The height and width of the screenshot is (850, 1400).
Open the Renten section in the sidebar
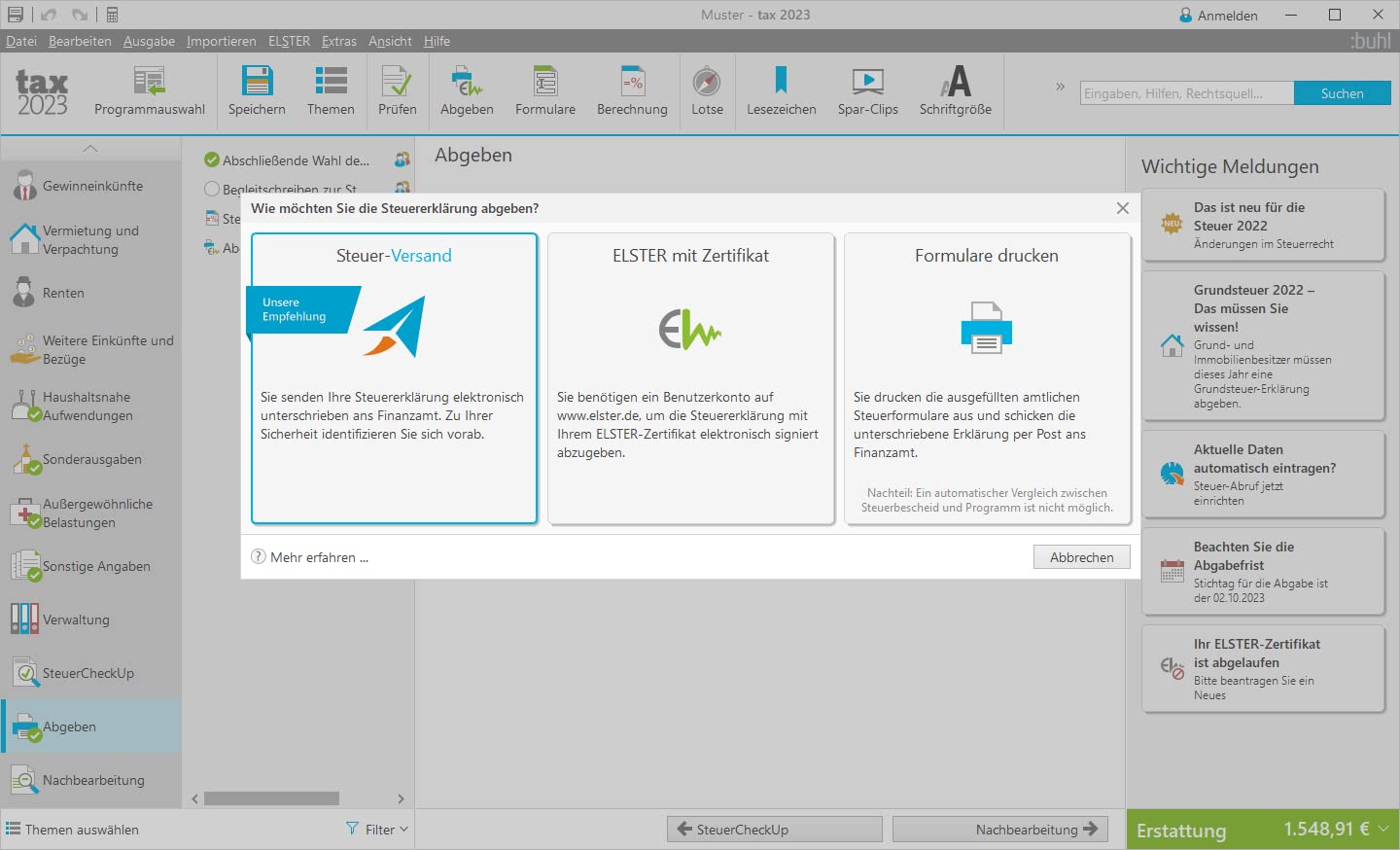90,293
